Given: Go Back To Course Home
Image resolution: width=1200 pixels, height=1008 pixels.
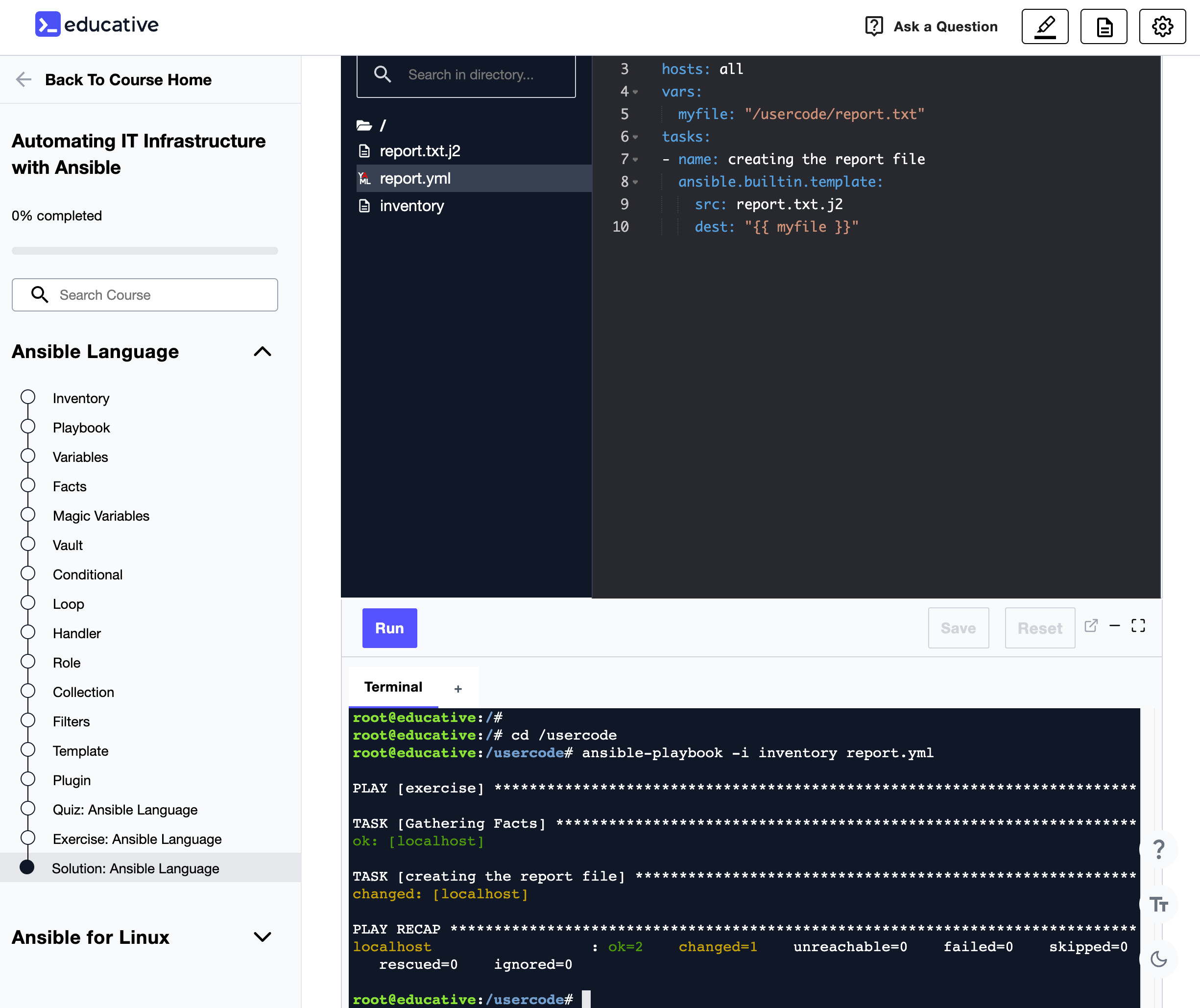Looking at the screenshot, I should tap(128, 79).
